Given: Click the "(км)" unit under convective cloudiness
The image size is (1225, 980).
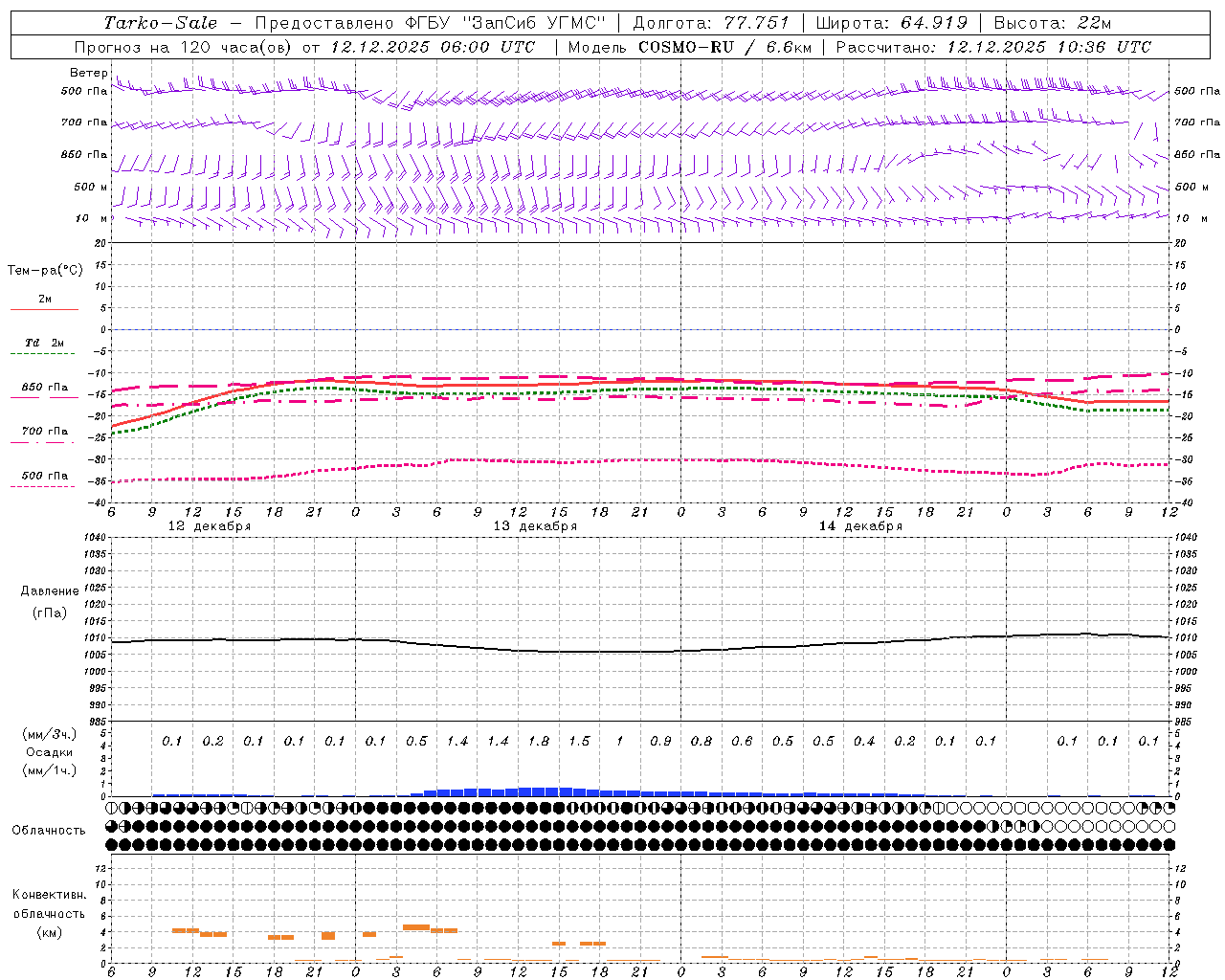Looking at the screenshot, I should click(x=50, y=932).
